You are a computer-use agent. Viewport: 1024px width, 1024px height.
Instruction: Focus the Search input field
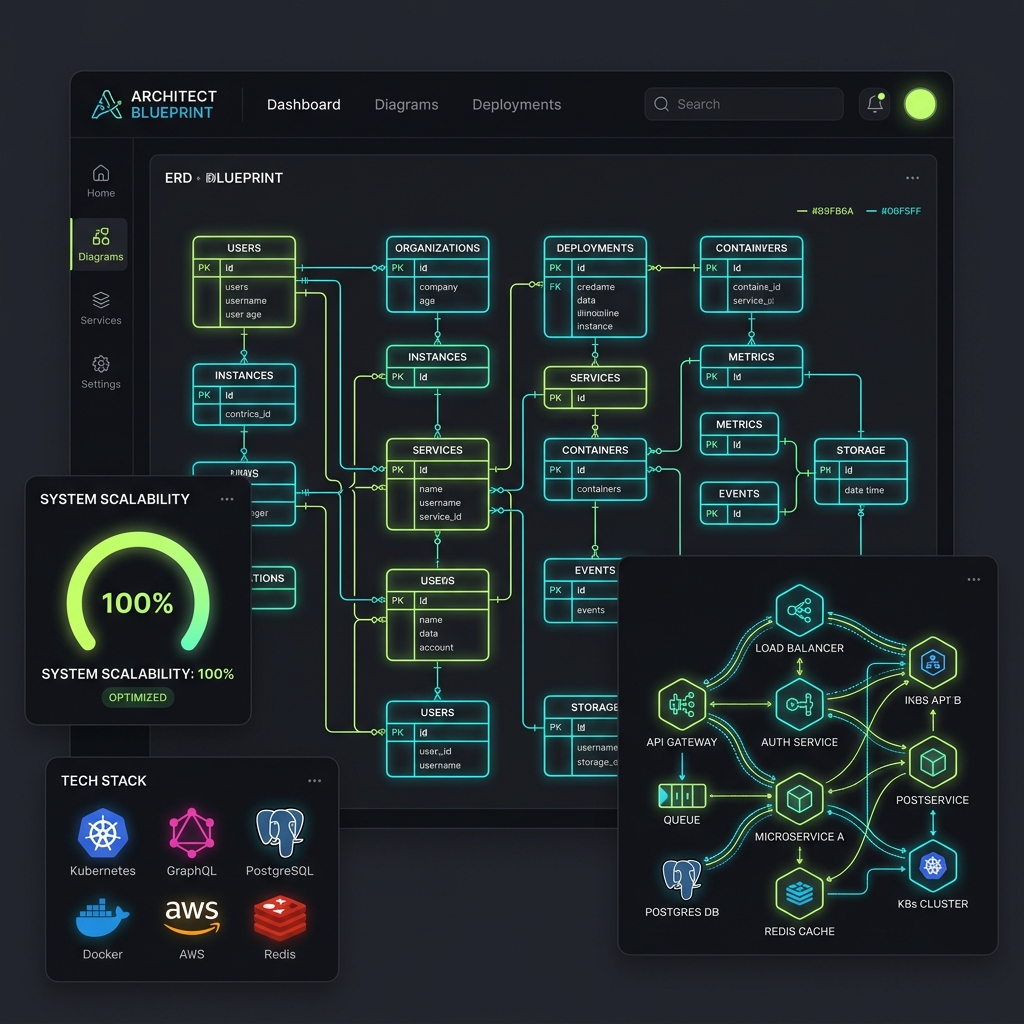[x=744, y=104]
